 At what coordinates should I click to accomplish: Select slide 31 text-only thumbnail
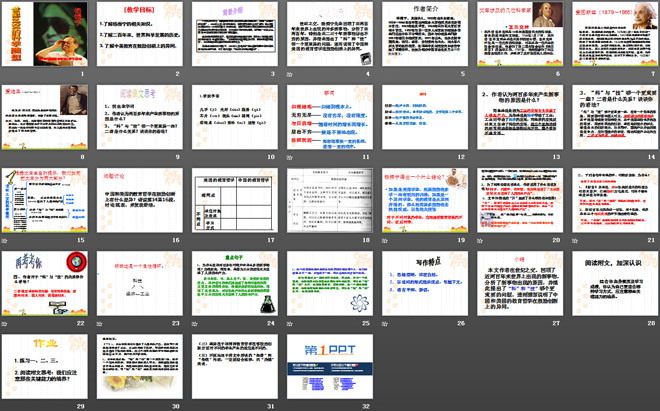pos(235,366)
